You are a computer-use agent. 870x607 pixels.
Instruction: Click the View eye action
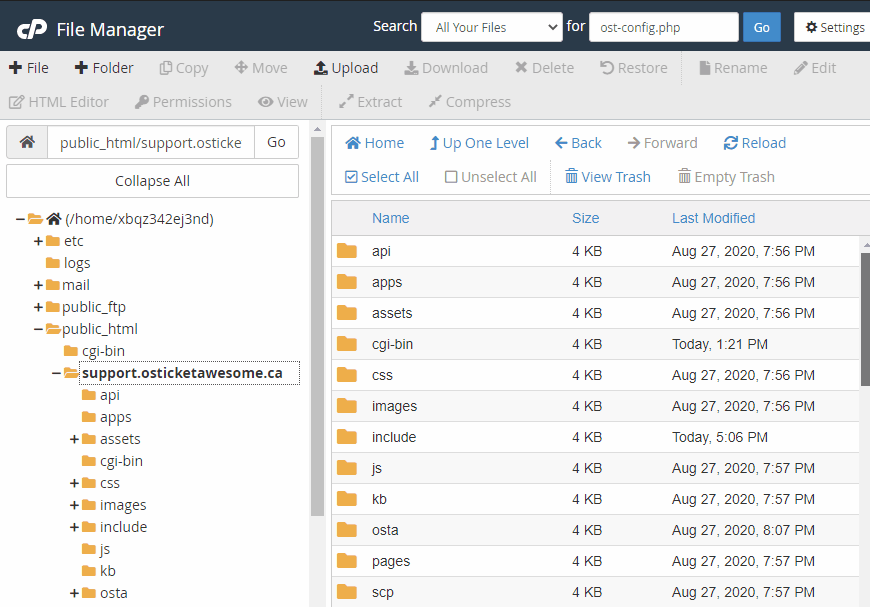click(282, 102)
